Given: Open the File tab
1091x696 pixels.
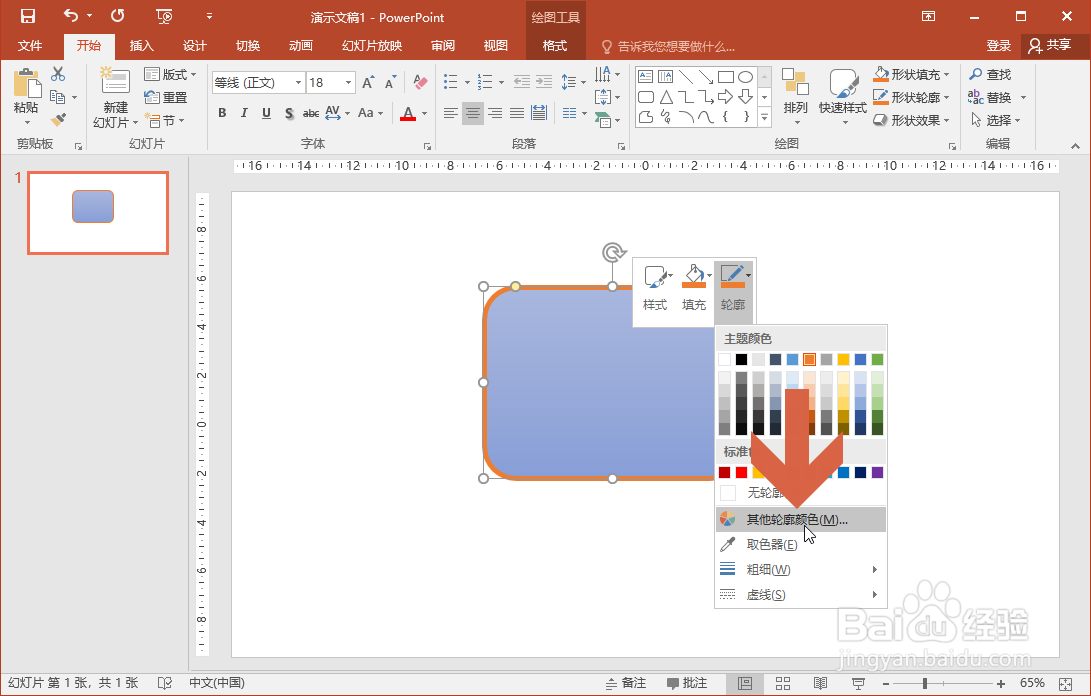Looking at the screenshot, I should point(30,46).
